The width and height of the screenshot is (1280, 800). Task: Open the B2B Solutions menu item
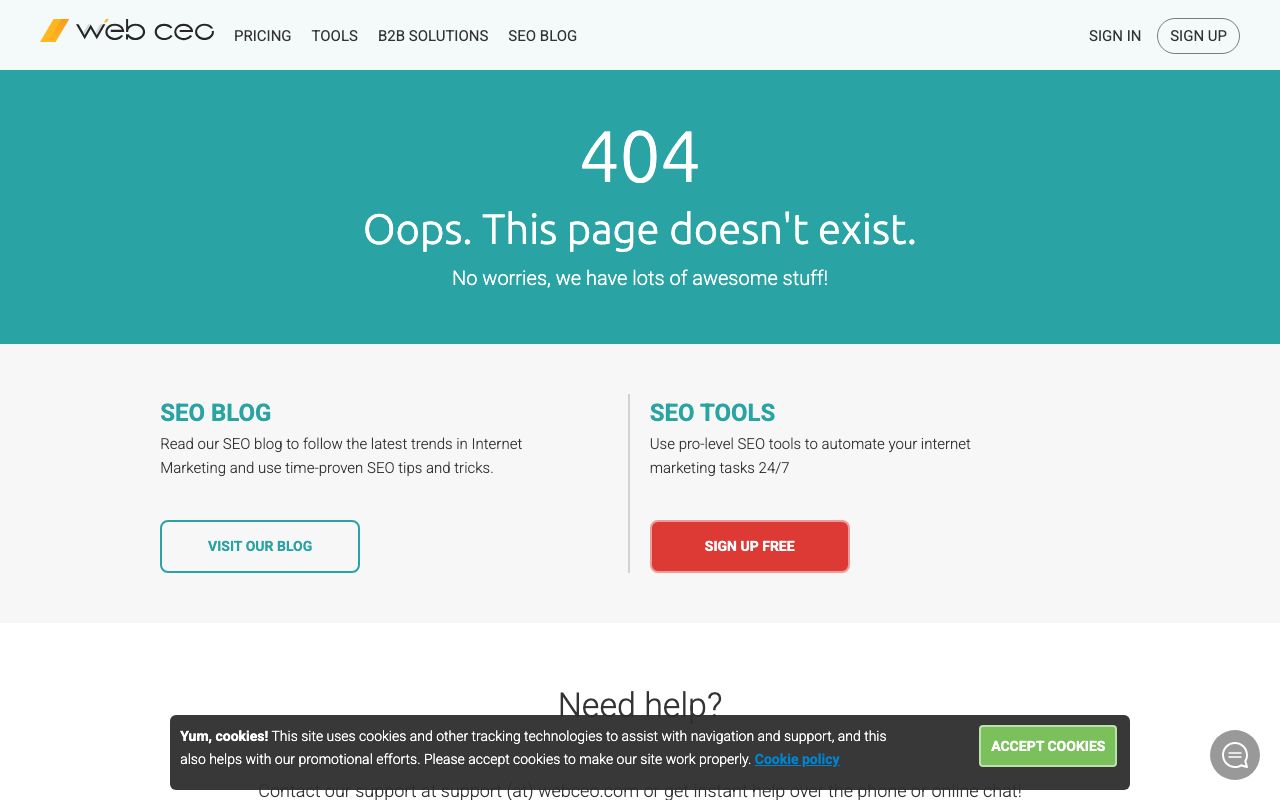click(433, 36)
